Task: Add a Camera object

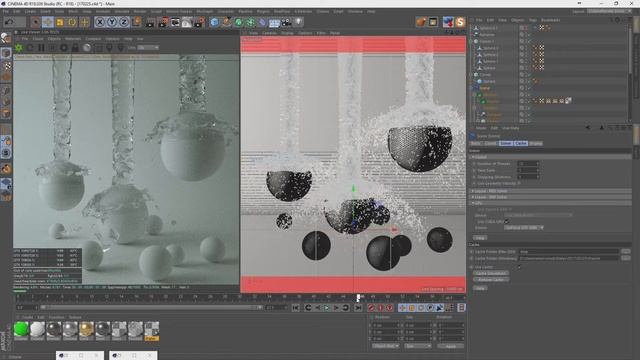Action: [x=287, y=22]
